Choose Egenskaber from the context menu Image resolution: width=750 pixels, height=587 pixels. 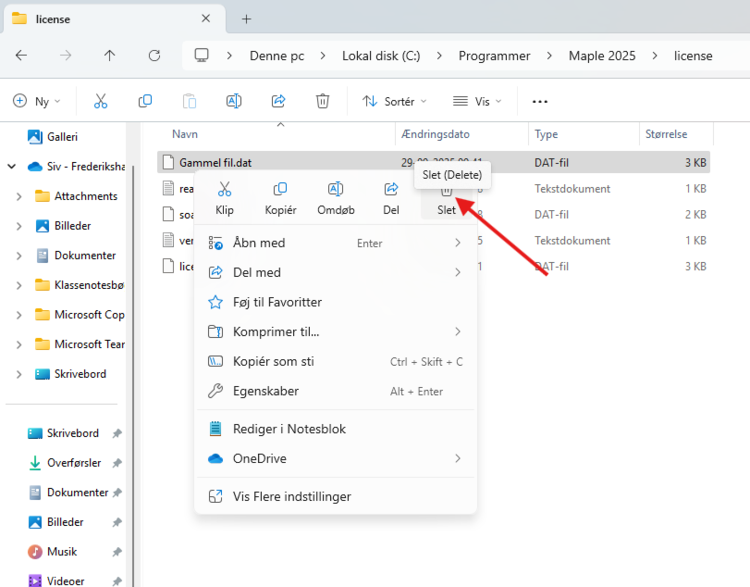coord(265,391)
